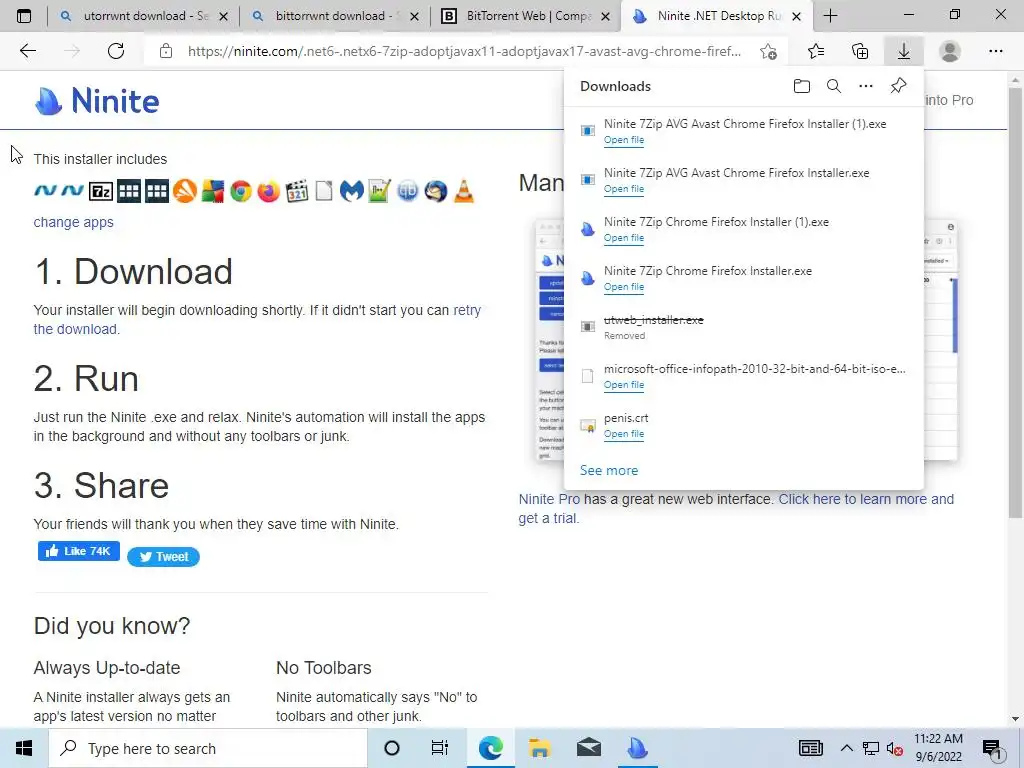The width and height of the screenshot is (1024, 768).
Task: Open the browser profile avatar
Action: point(950,51)
